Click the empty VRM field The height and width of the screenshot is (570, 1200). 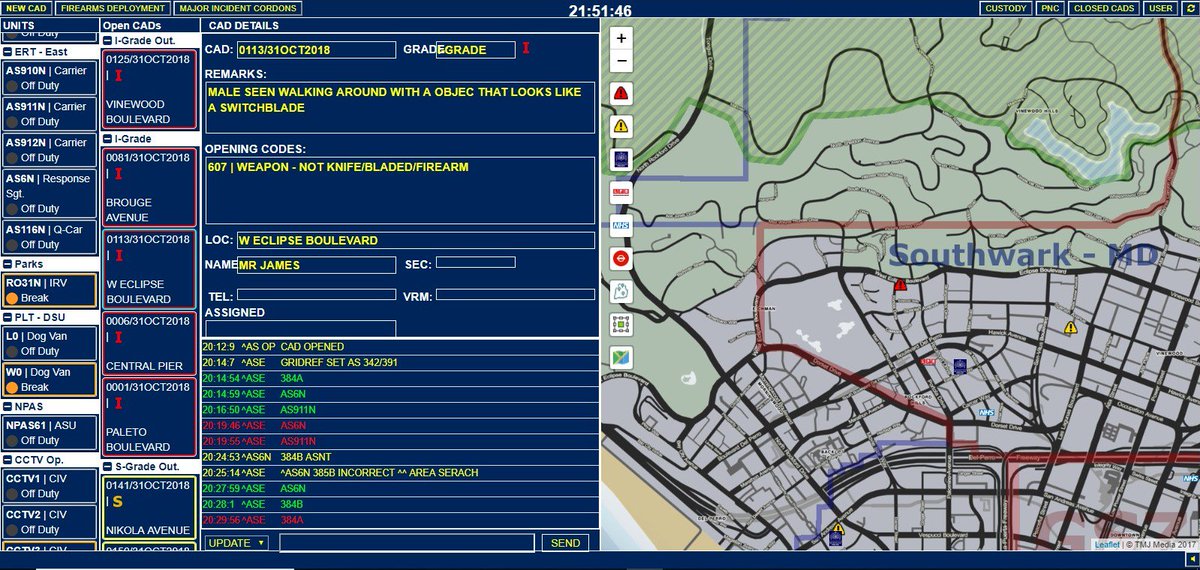(x=514, y=295)
